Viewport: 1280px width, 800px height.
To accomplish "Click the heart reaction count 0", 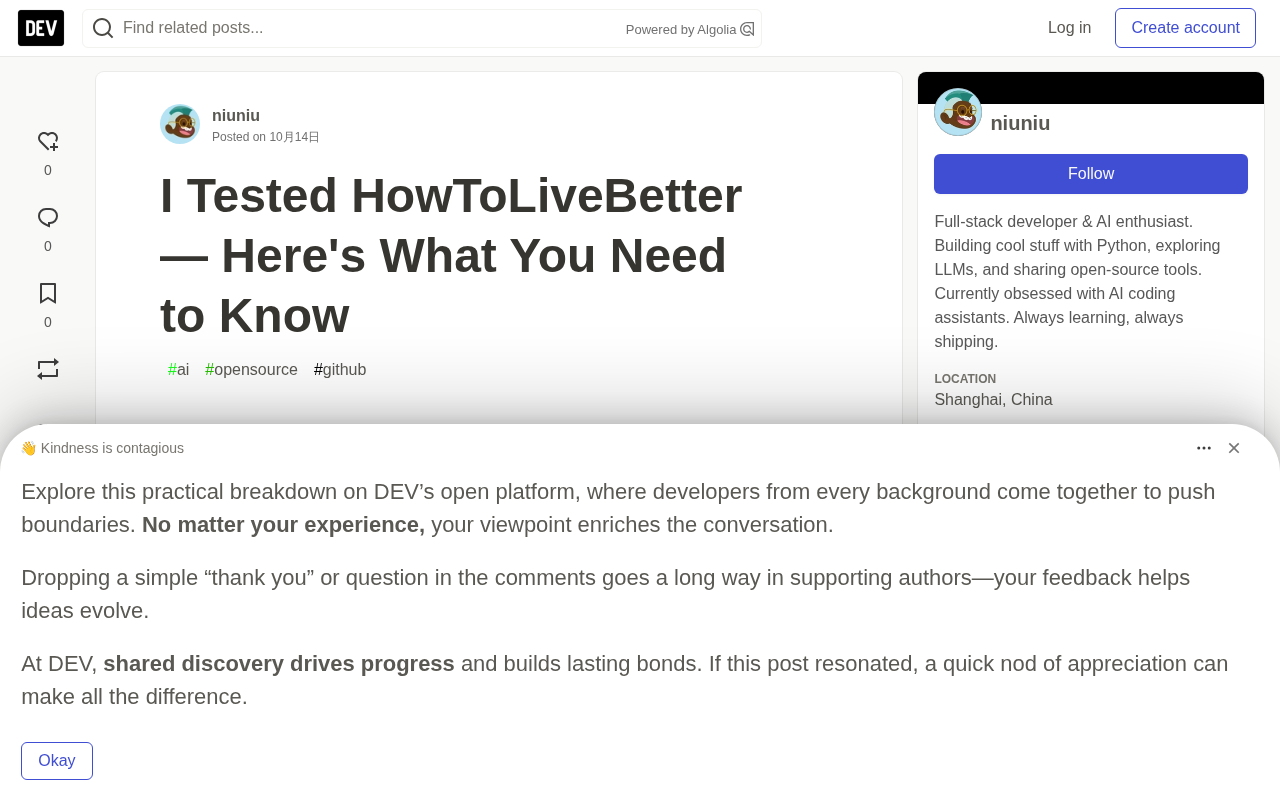I will (48, 170).
